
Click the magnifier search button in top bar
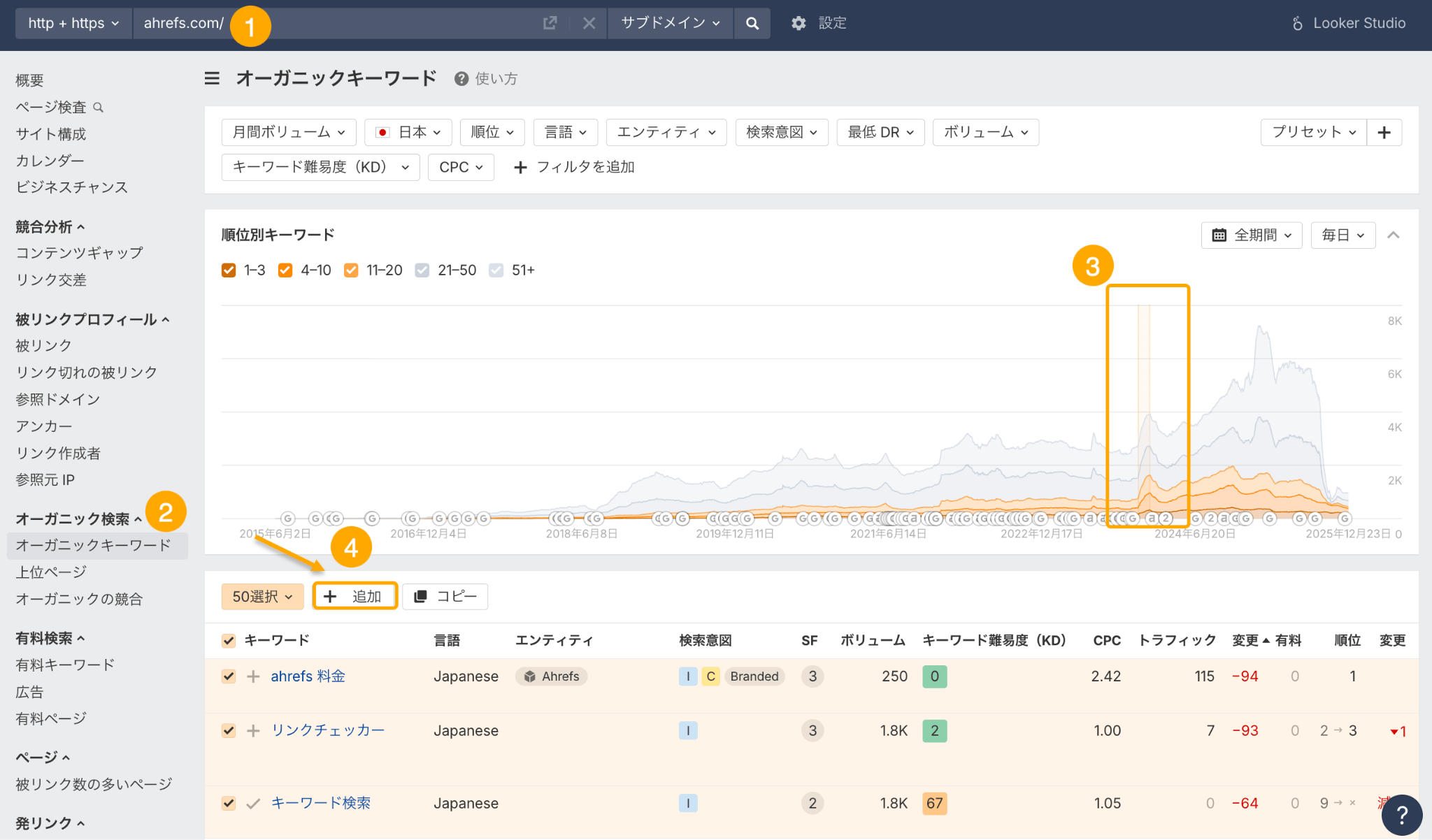(x=752, y=23)
